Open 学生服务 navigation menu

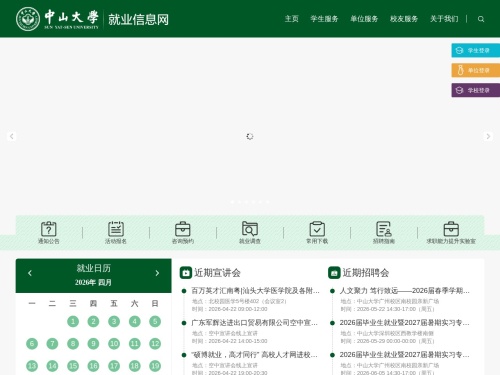(324, 19)
